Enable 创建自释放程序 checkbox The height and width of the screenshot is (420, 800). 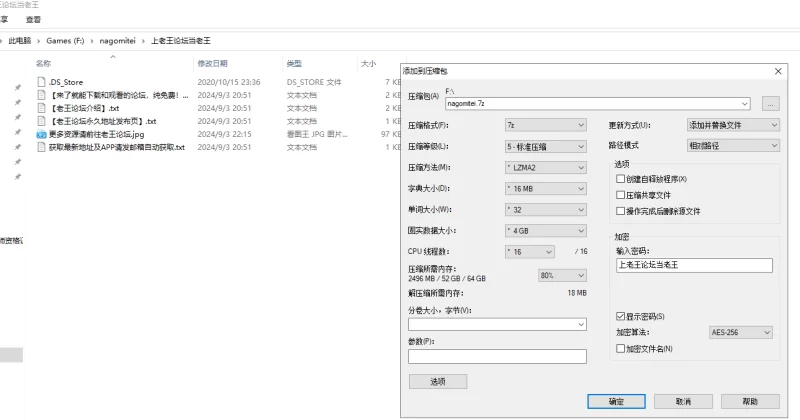(x=621, y=178)
